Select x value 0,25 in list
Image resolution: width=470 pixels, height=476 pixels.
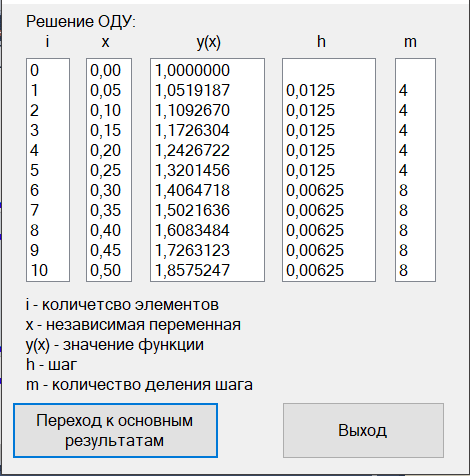point(105,170)
